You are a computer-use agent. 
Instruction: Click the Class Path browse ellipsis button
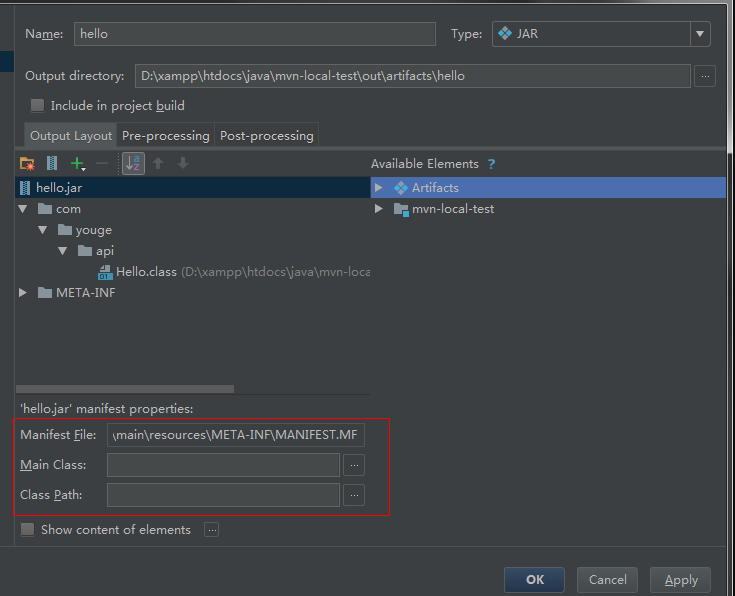[x=354, y=495]
